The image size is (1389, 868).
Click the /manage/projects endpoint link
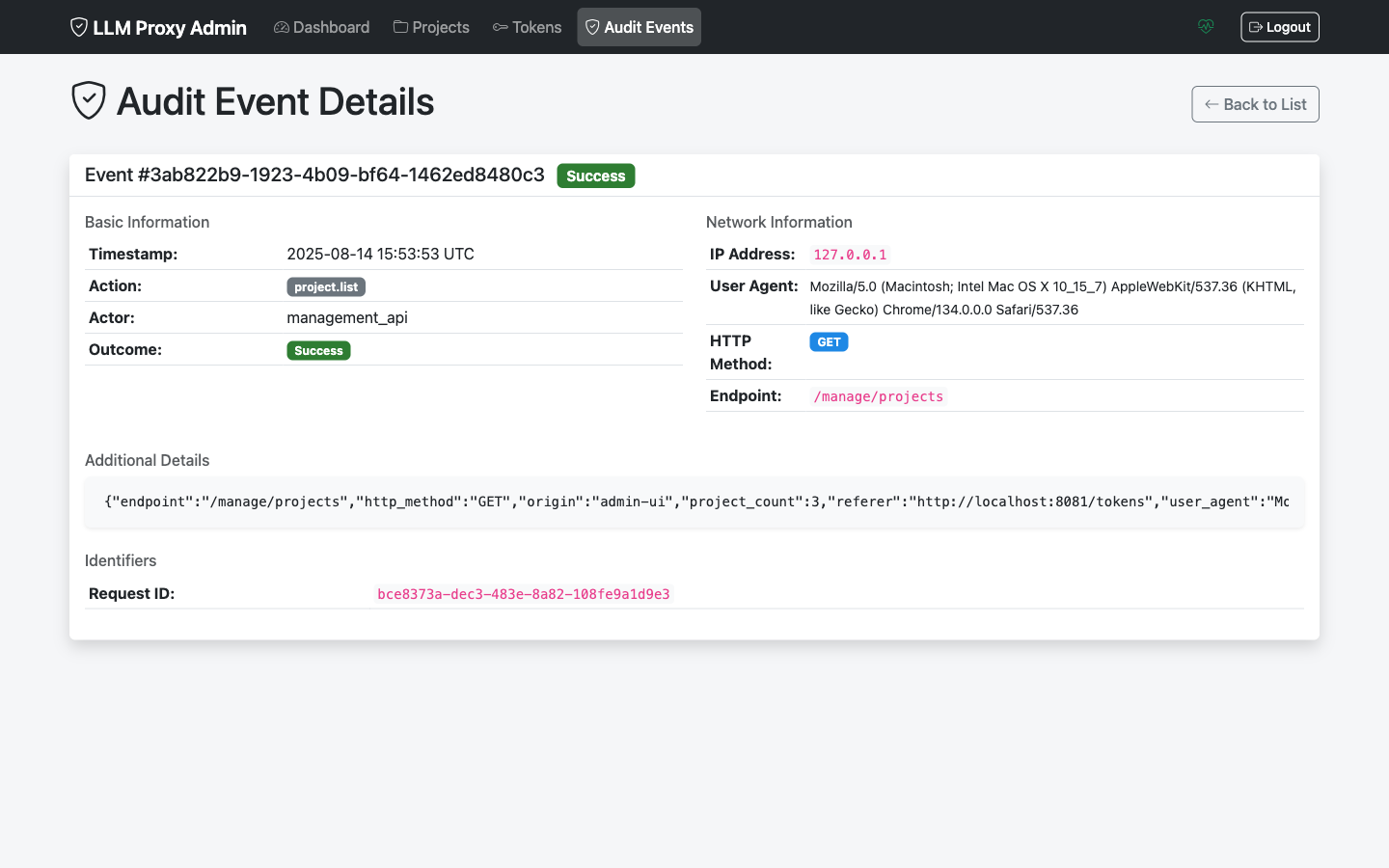[x=879, y=395]
